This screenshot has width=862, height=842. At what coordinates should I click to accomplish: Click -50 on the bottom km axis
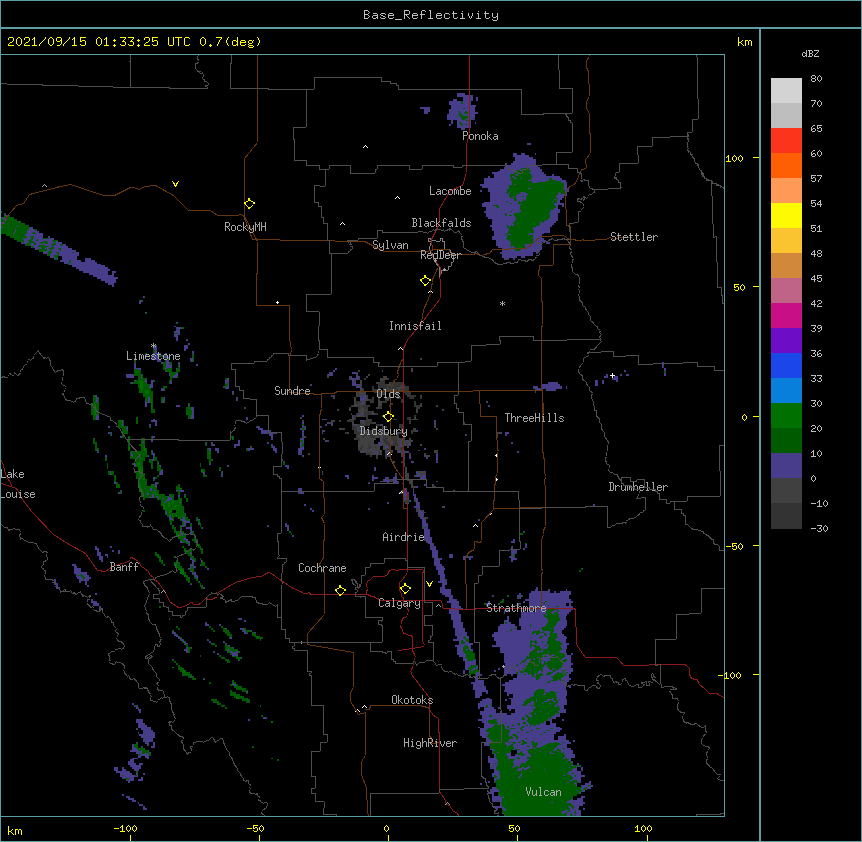(x=255, y=828)
